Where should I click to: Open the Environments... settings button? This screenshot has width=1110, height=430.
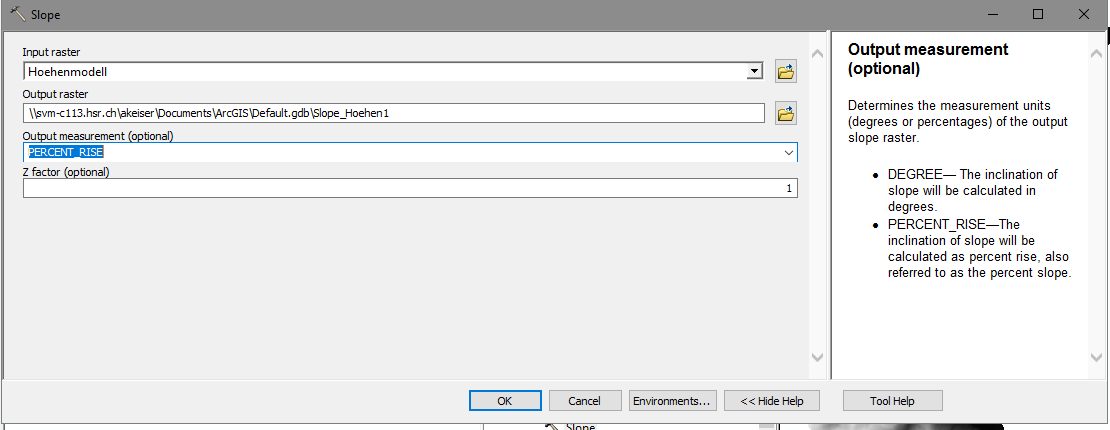point(672,400)
